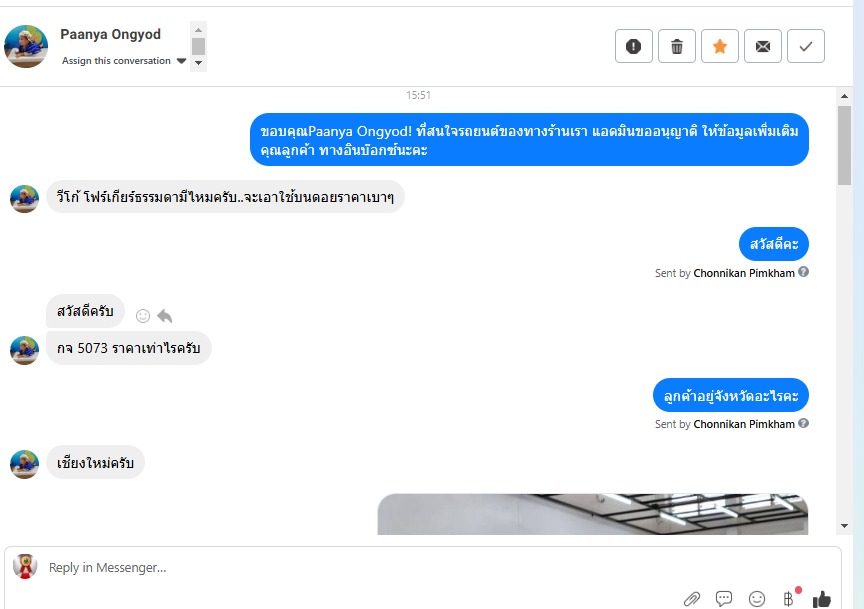Delete conversation using trash icon
Screen dimensions: 864x609
point(677,46)
